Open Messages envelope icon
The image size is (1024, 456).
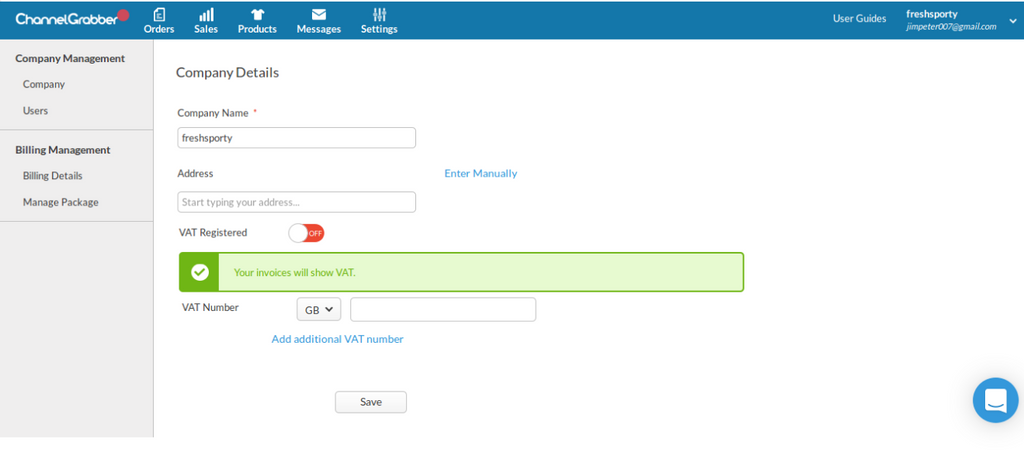(x=318, y=15)
